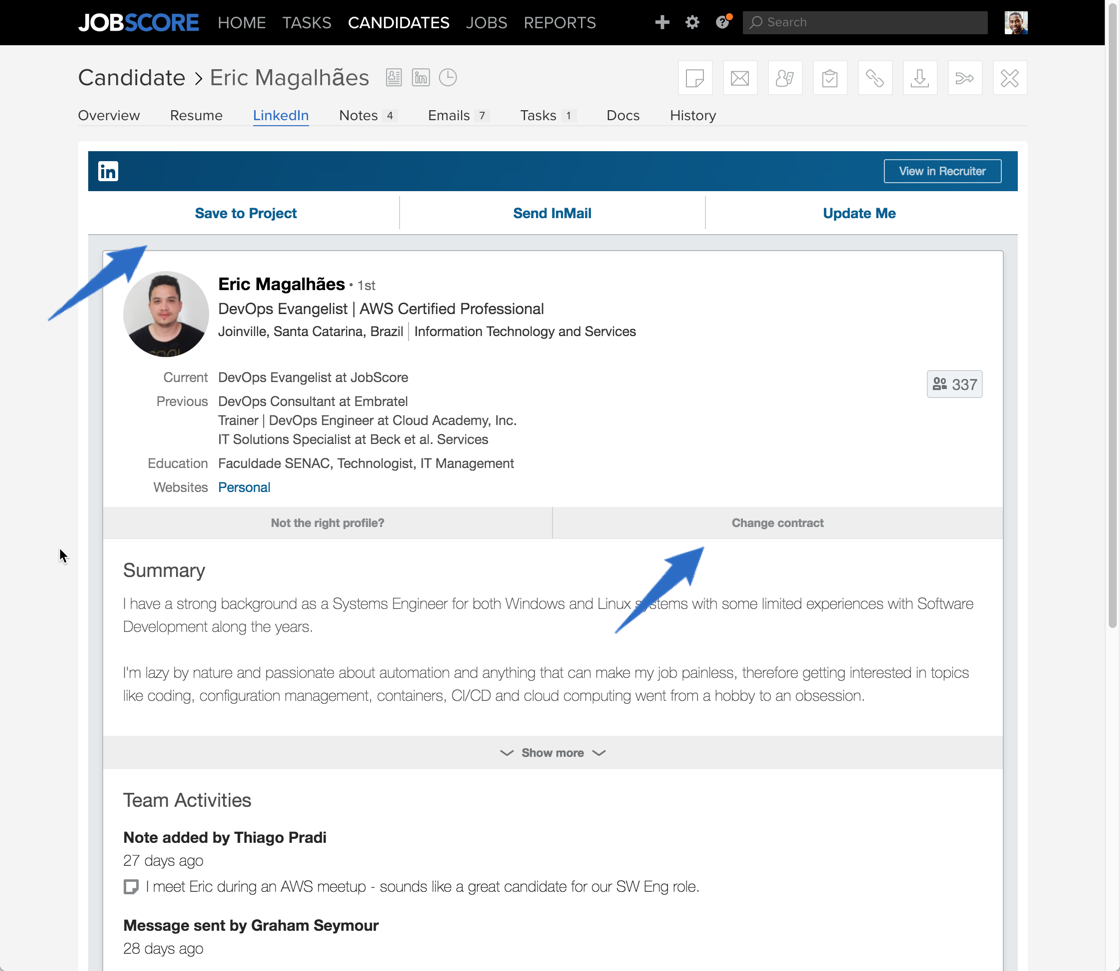Switch to the Overview tab

click(x=109, y=115)
